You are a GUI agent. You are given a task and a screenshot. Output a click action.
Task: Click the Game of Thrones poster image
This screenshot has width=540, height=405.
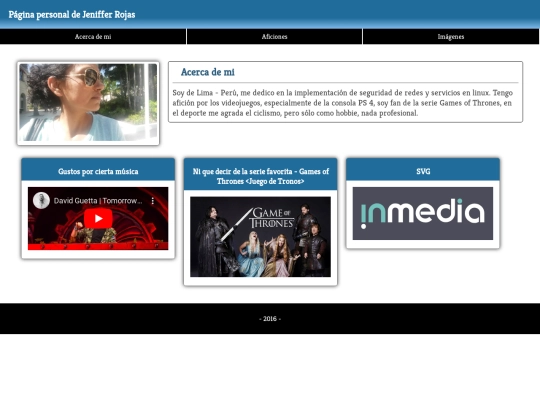[260, 237]
